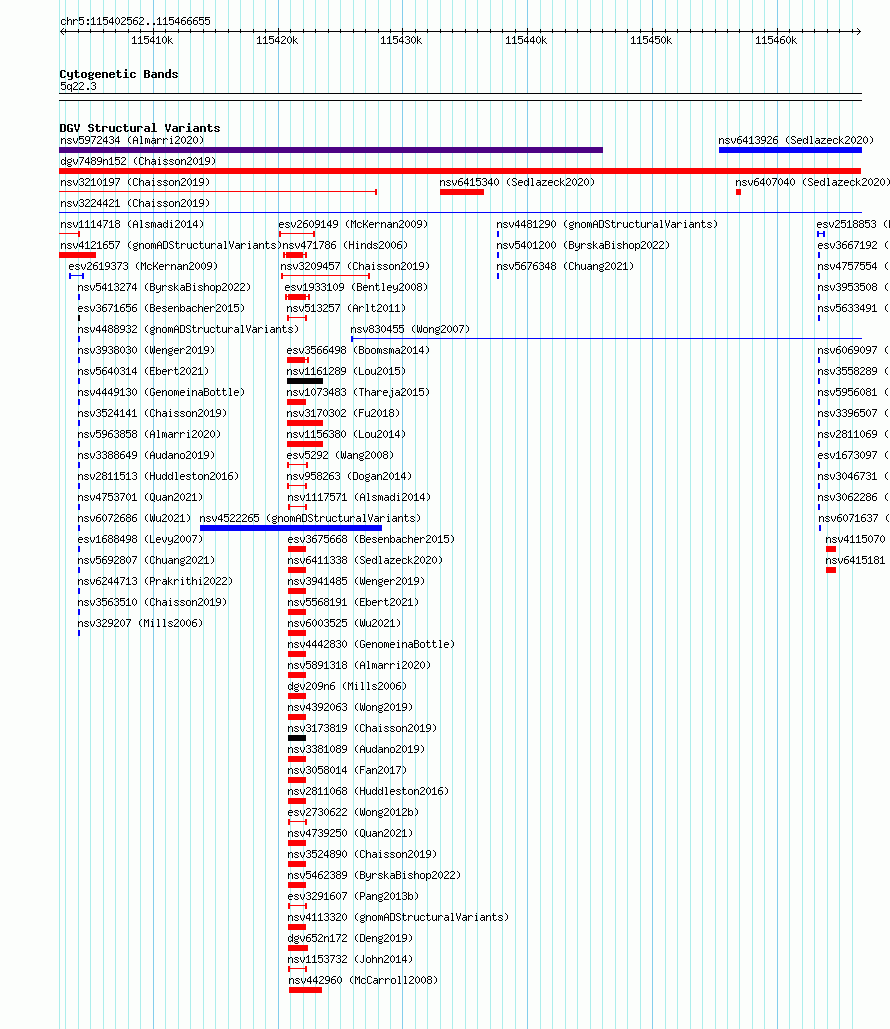Image resolution: width=890 pixels, height=1029 pixels.
Task: Click the red bar under nsv4115070
Action: tap(831, 549)
